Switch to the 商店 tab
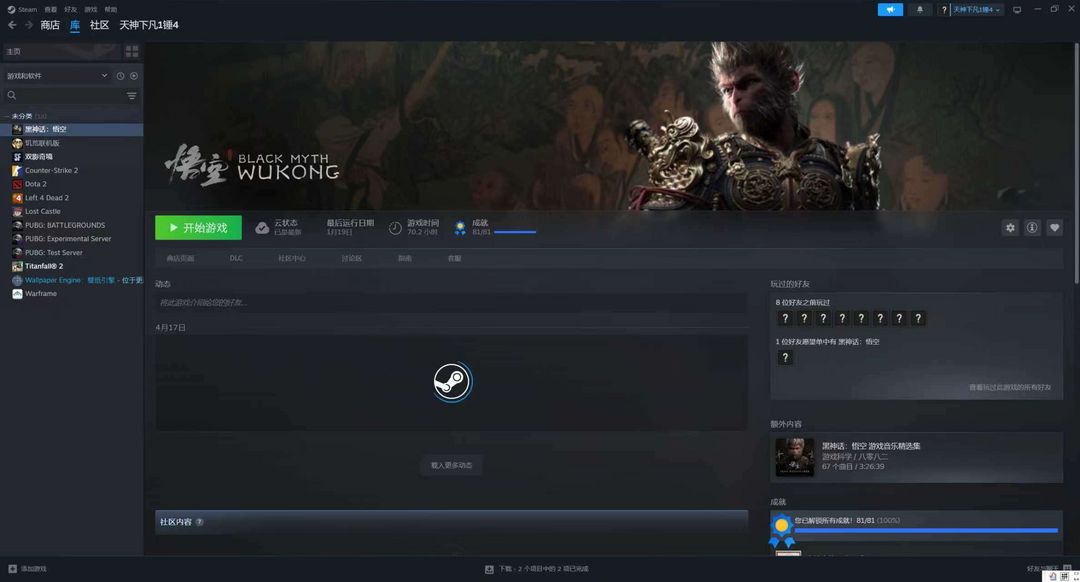Screen dimensions: 1080x582 point(50,25)
